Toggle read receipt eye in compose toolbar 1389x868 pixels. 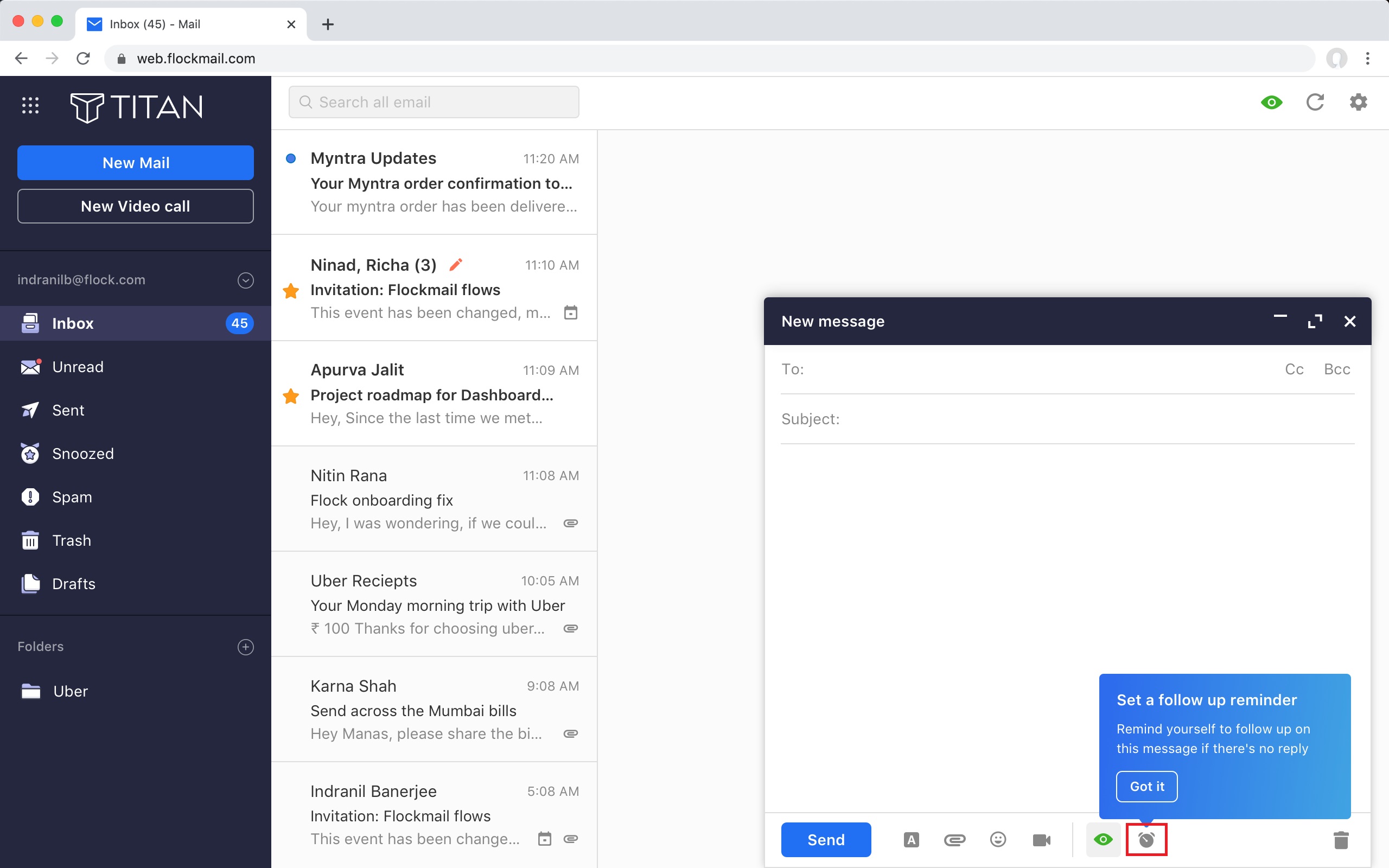[1103, 839]
